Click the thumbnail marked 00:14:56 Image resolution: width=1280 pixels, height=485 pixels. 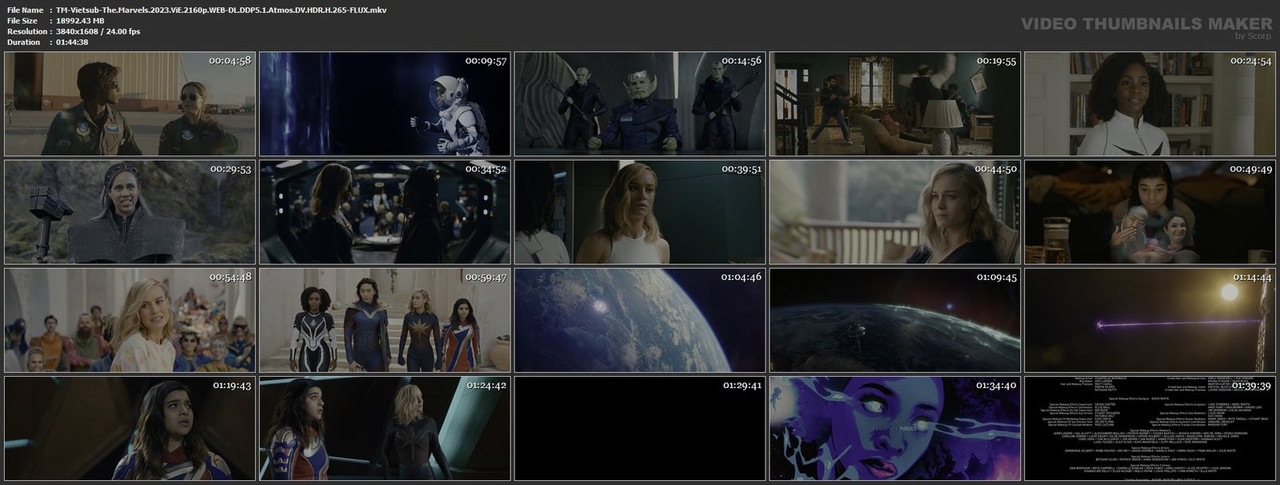coord(639,103)
